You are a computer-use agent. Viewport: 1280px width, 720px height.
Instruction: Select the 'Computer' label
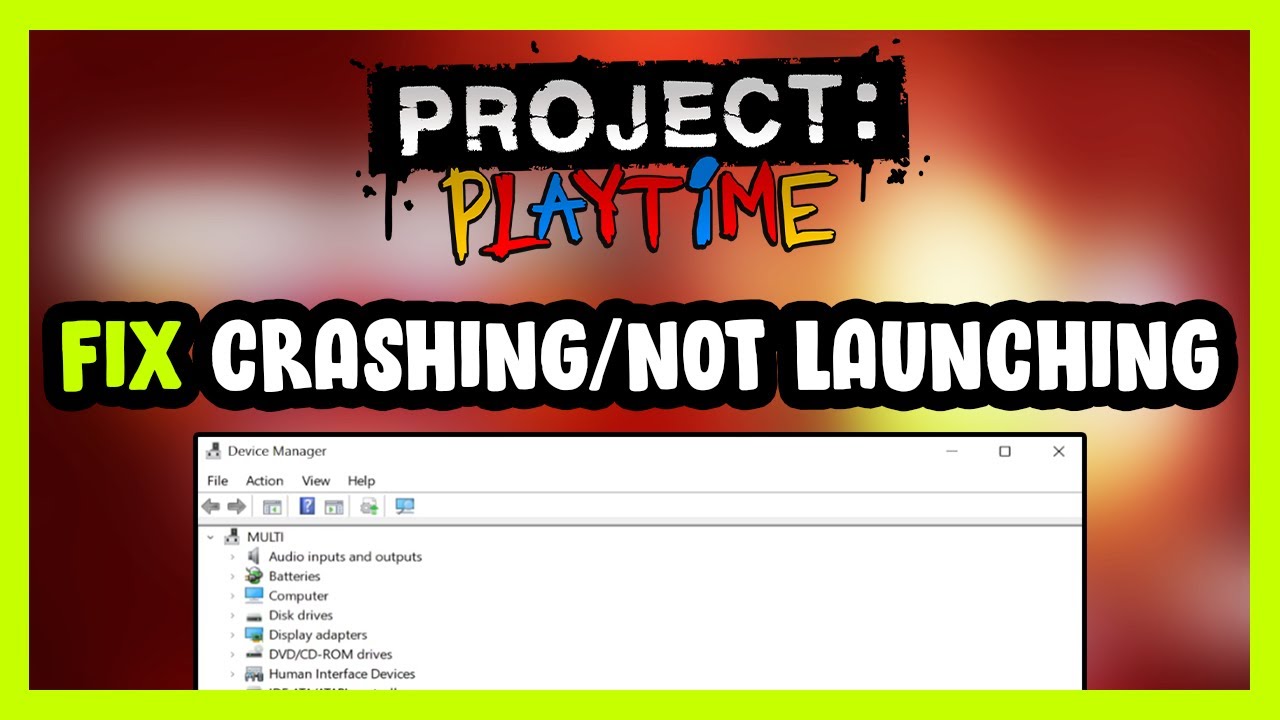[298, 596]
